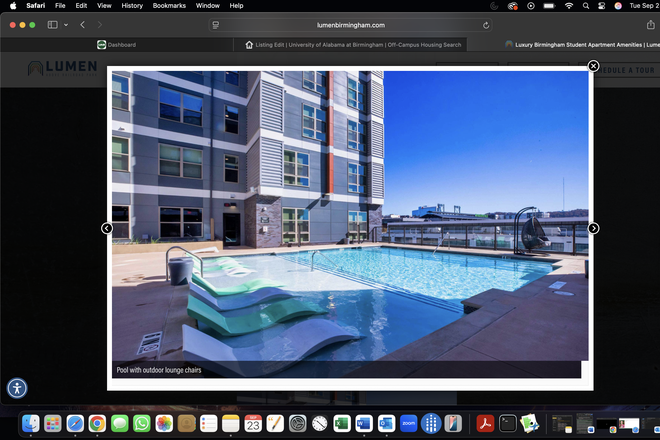The height and width of the screenshot is (440, 660).
Task: Open WhatsApp from the Dock
Action: click(142, 424)
